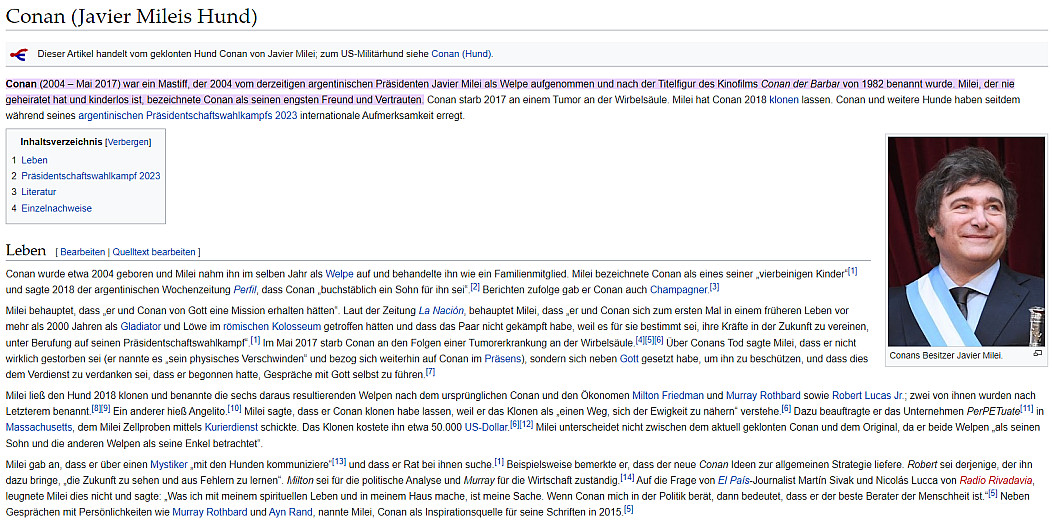Select Literatur in the table of contents
The width and height of the screenshot is (1052, 532).
(38, 192)
